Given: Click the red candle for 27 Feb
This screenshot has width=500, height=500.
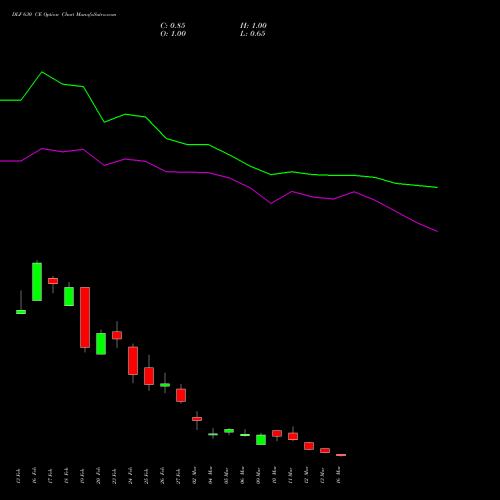Looking at the screenshot, I should (181, 395).
